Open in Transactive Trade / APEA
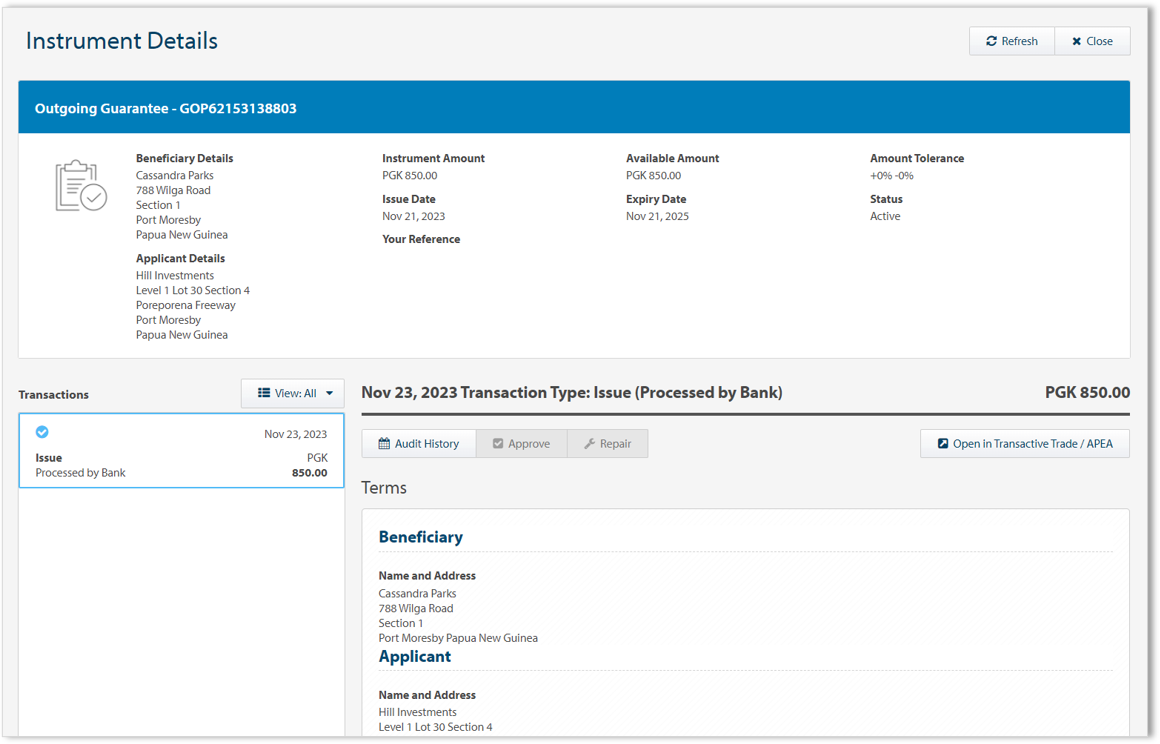 click(1024, 444)
